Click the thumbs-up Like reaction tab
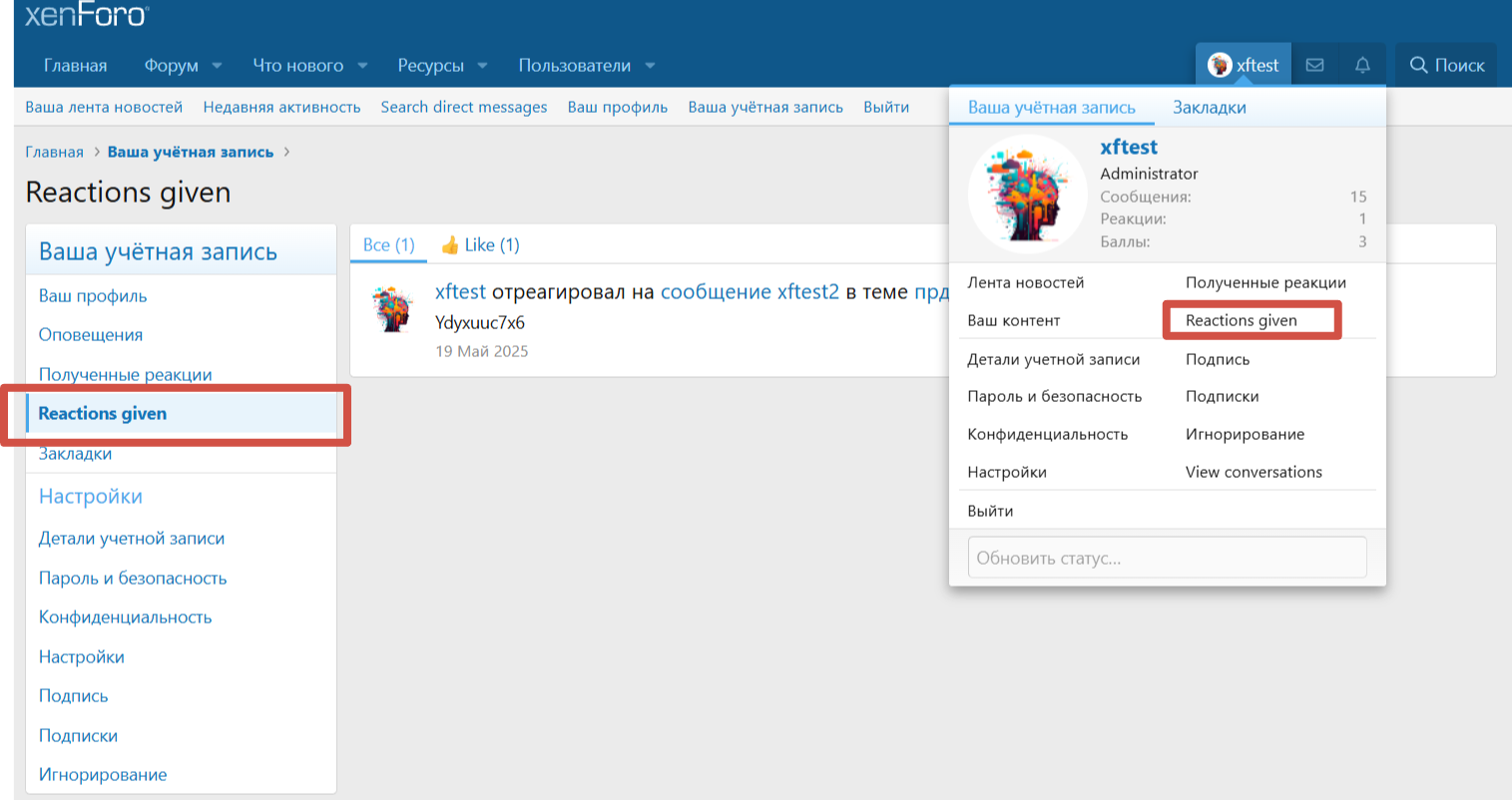 tap(480, 244)
